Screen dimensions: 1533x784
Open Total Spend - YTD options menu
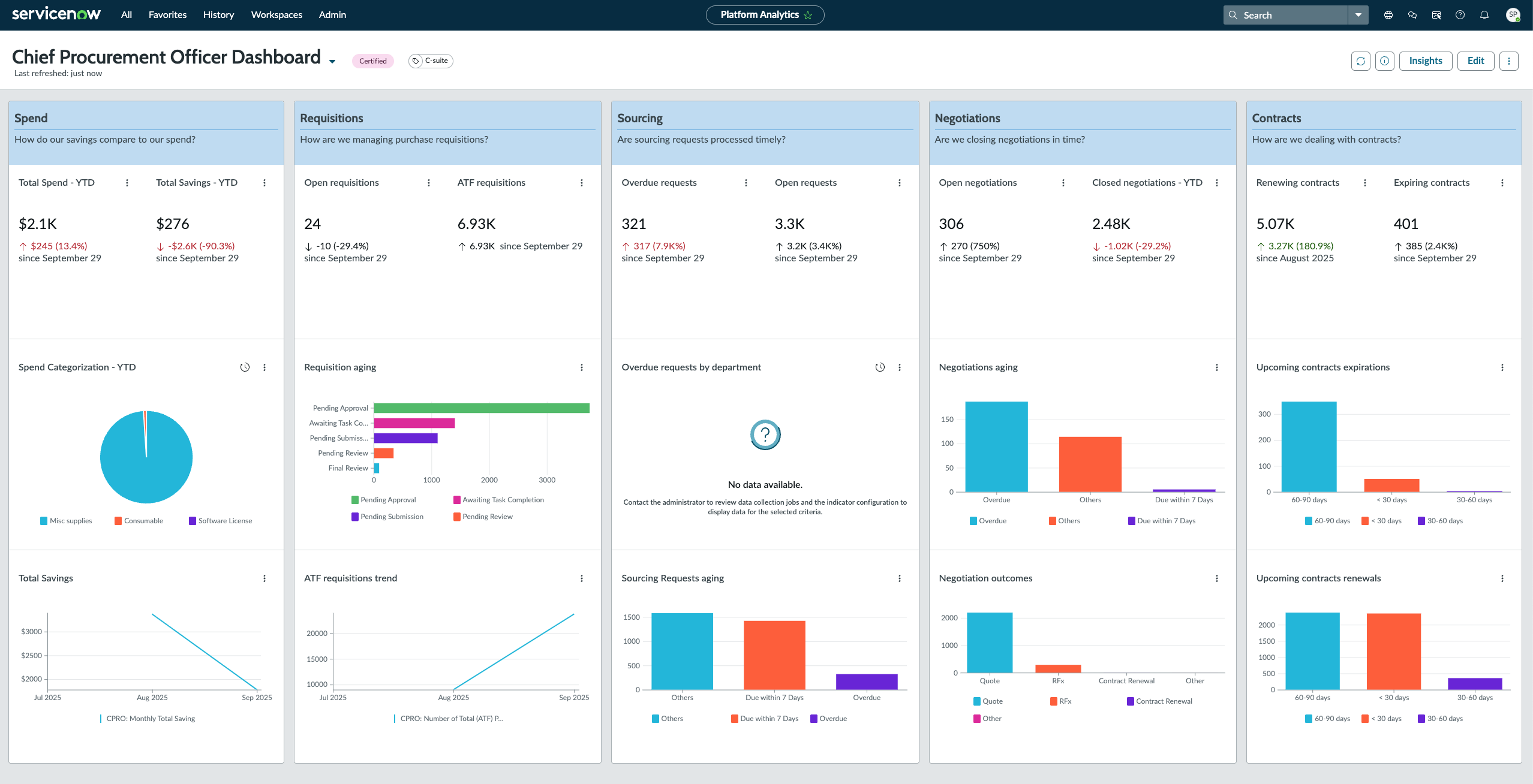[127, 183]
